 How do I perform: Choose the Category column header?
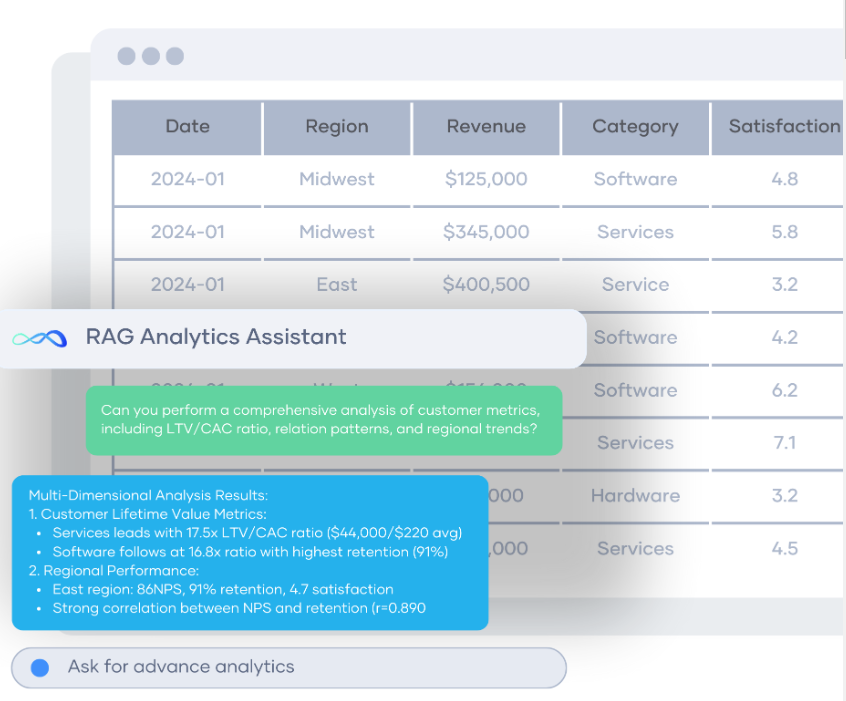(635, 127)
